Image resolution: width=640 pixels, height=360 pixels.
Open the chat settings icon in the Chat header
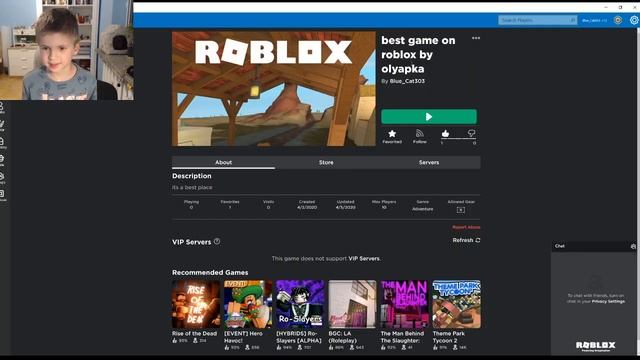633,246
